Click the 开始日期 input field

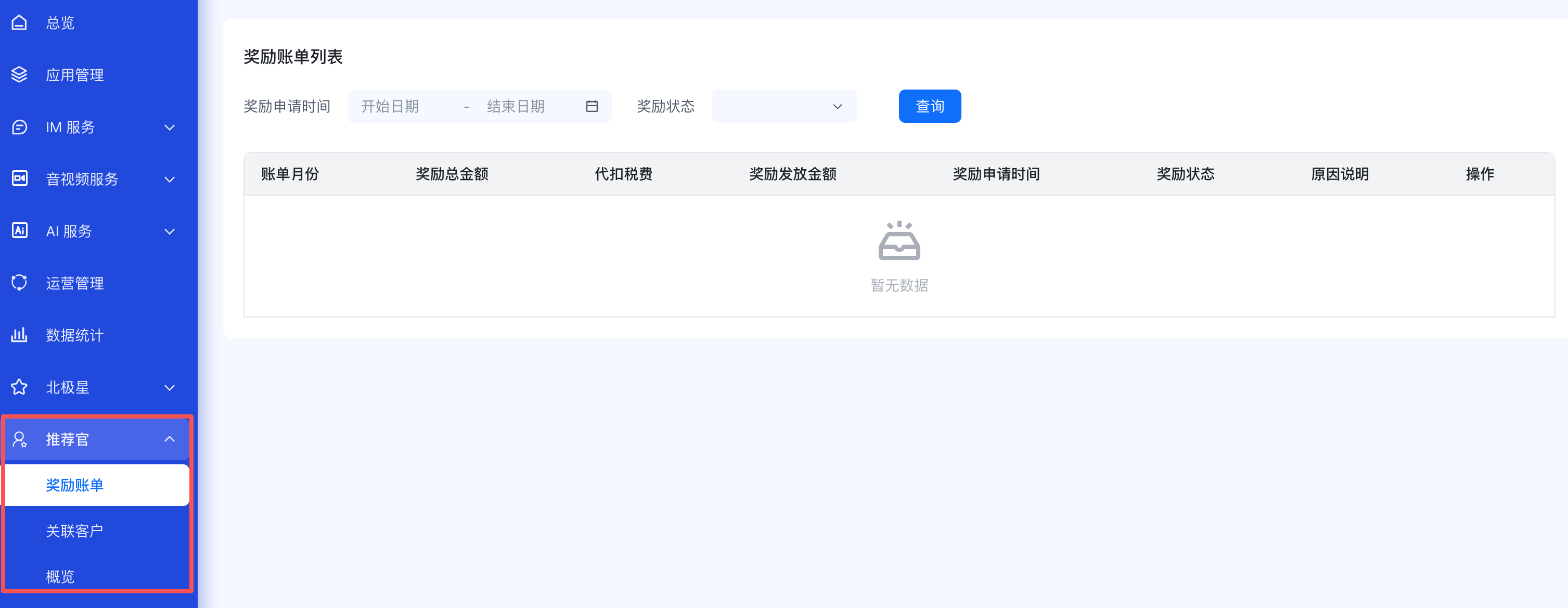[402, 107]
